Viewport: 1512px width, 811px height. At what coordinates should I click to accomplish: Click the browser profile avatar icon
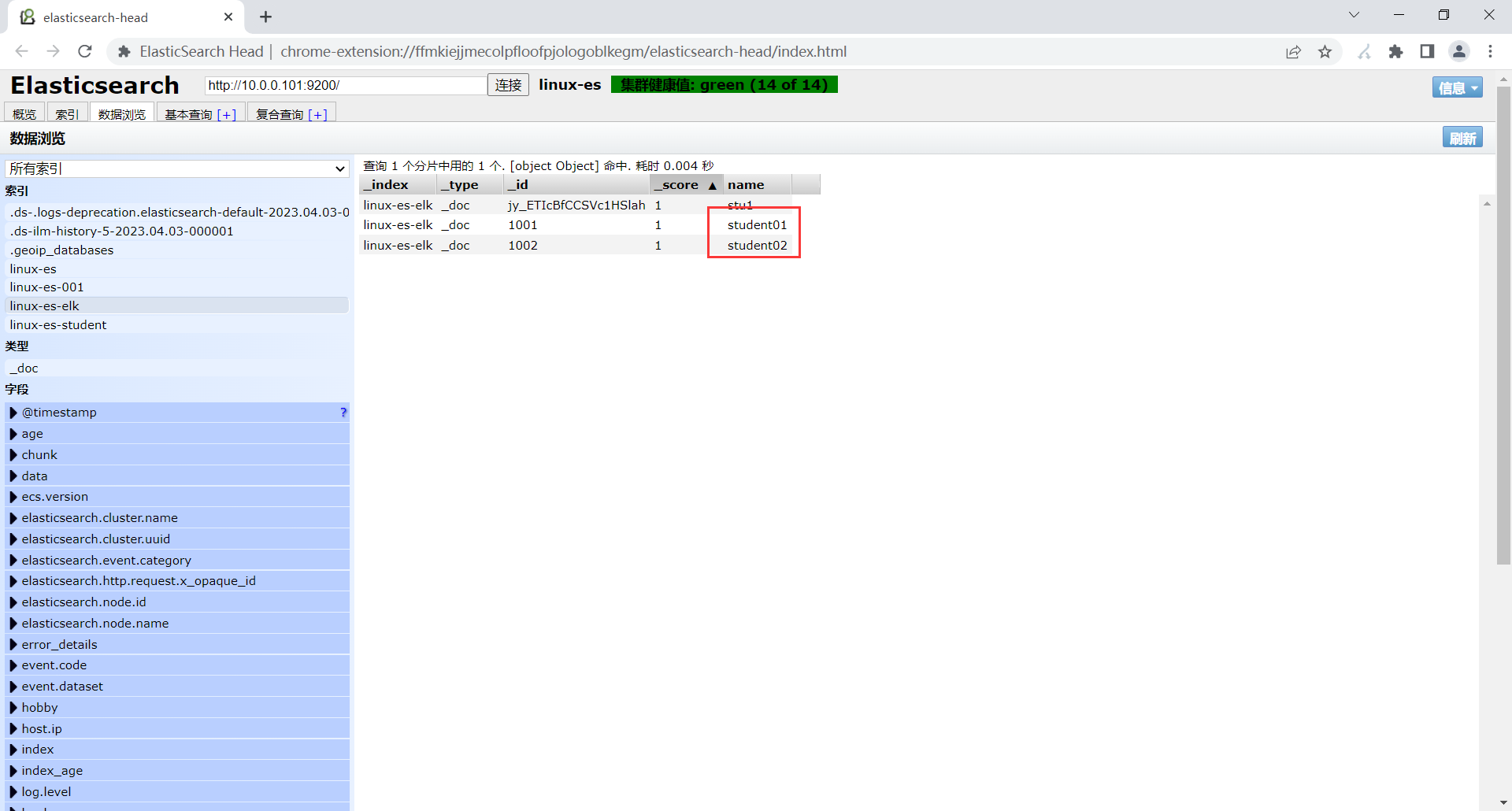click(x=1459, y=51)
